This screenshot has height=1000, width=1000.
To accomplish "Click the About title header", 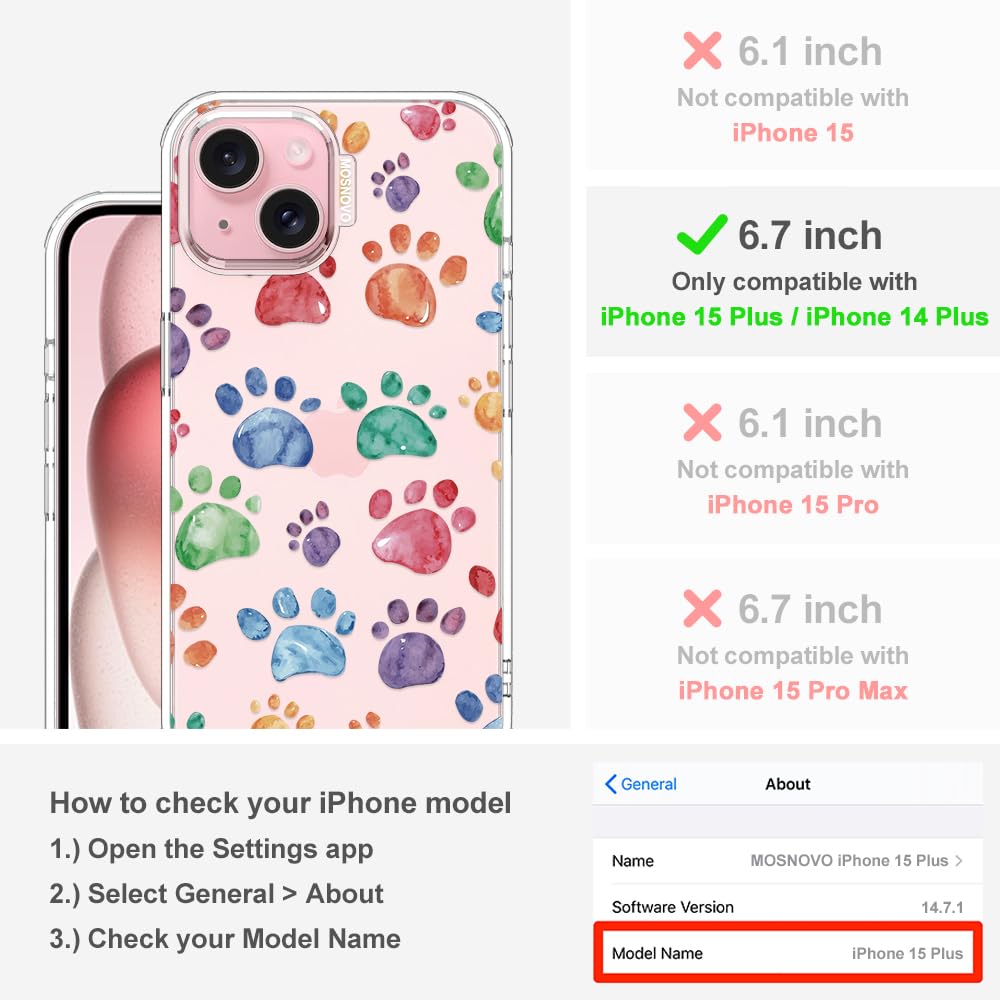I will pyautogui.click(x=788, y=784).
